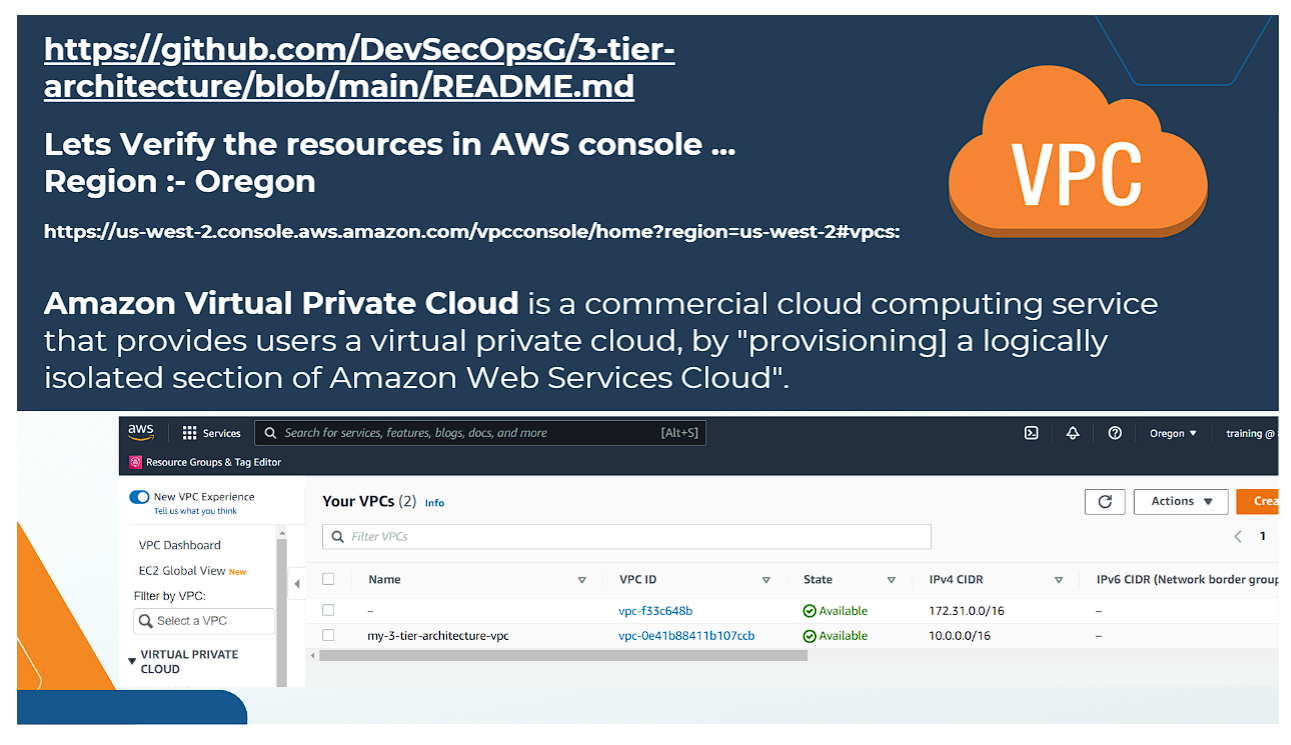Select checkbox for my-3-tier-architecture-vpc row
The width and height of the screenshot is (1291, 745).
pos(328,635)
